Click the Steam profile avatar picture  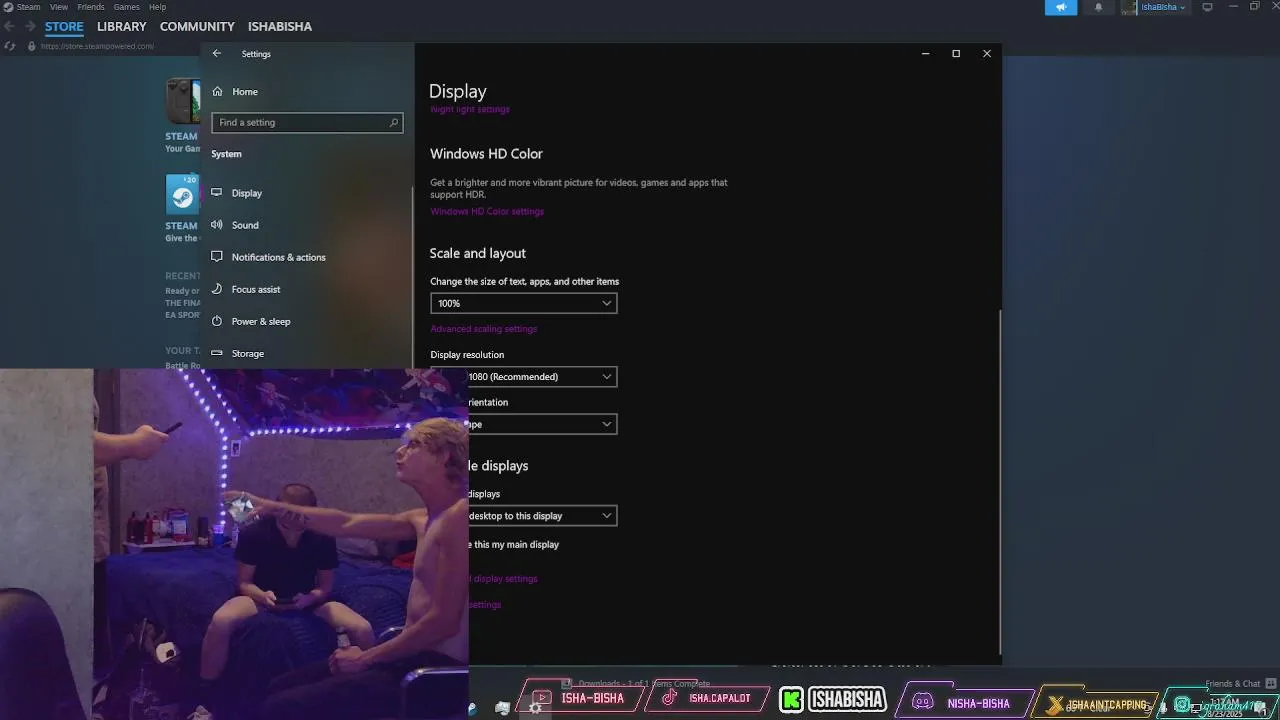[1130, 7]
